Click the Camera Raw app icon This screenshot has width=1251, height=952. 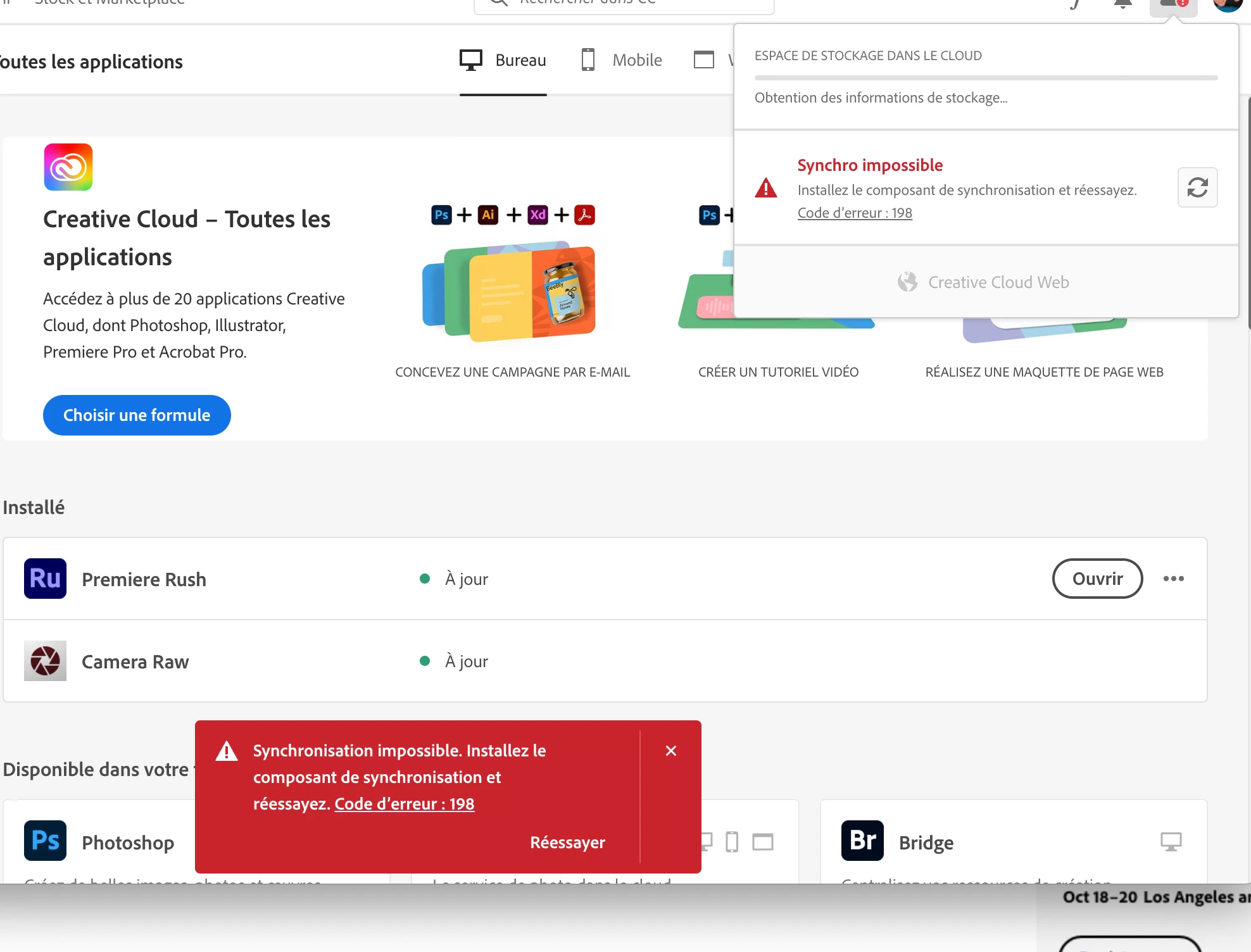(45, 661)
